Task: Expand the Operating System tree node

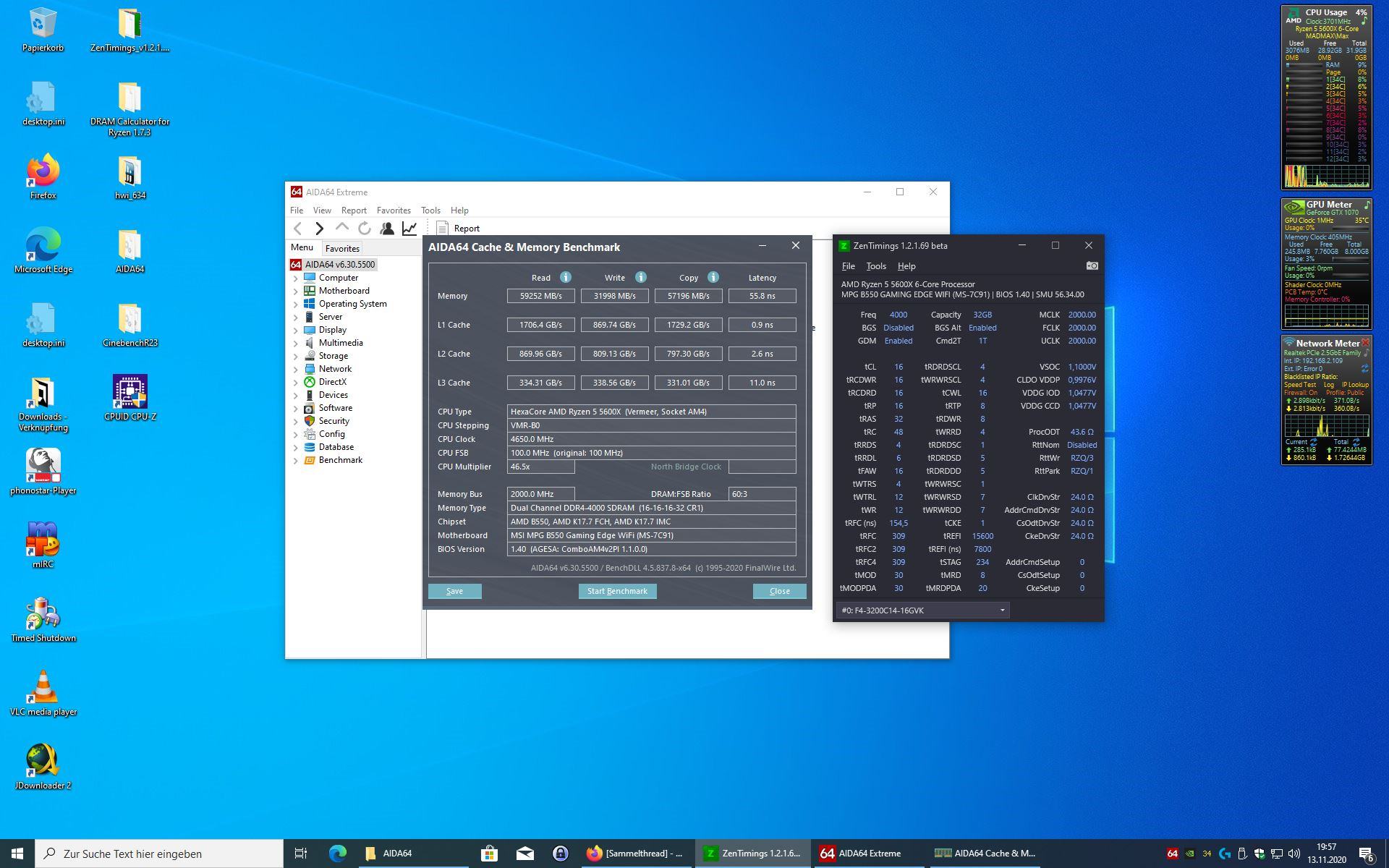Action: (295, 305)
